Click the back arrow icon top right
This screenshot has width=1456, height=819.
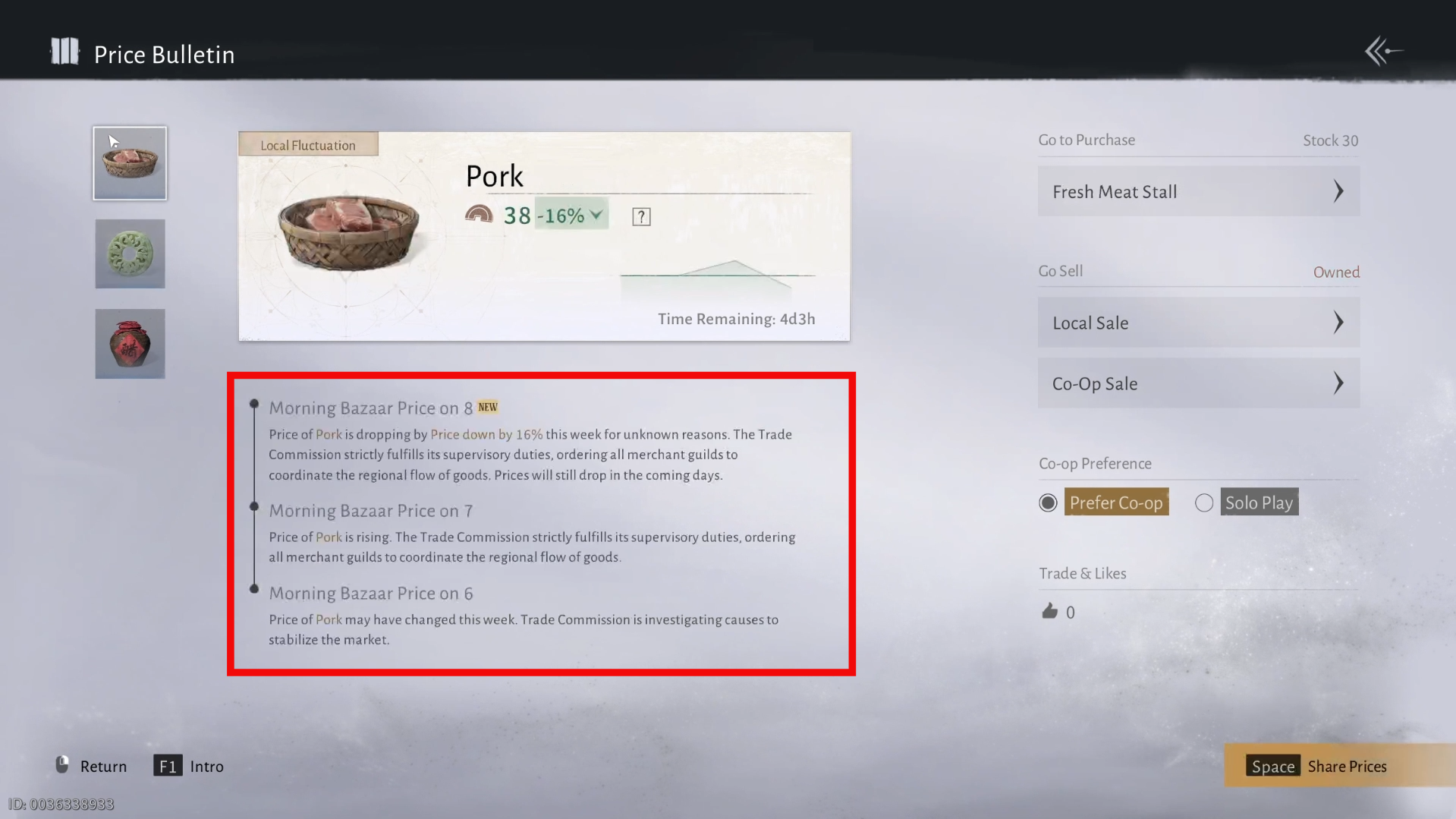pos(1383,52)
